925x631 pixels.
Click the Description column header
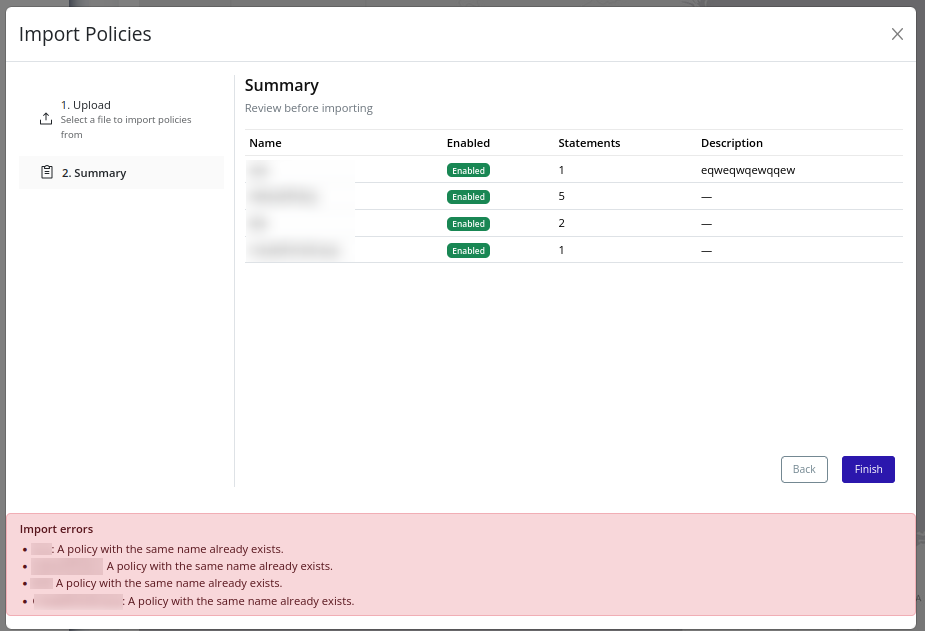[x=731, y=142]
